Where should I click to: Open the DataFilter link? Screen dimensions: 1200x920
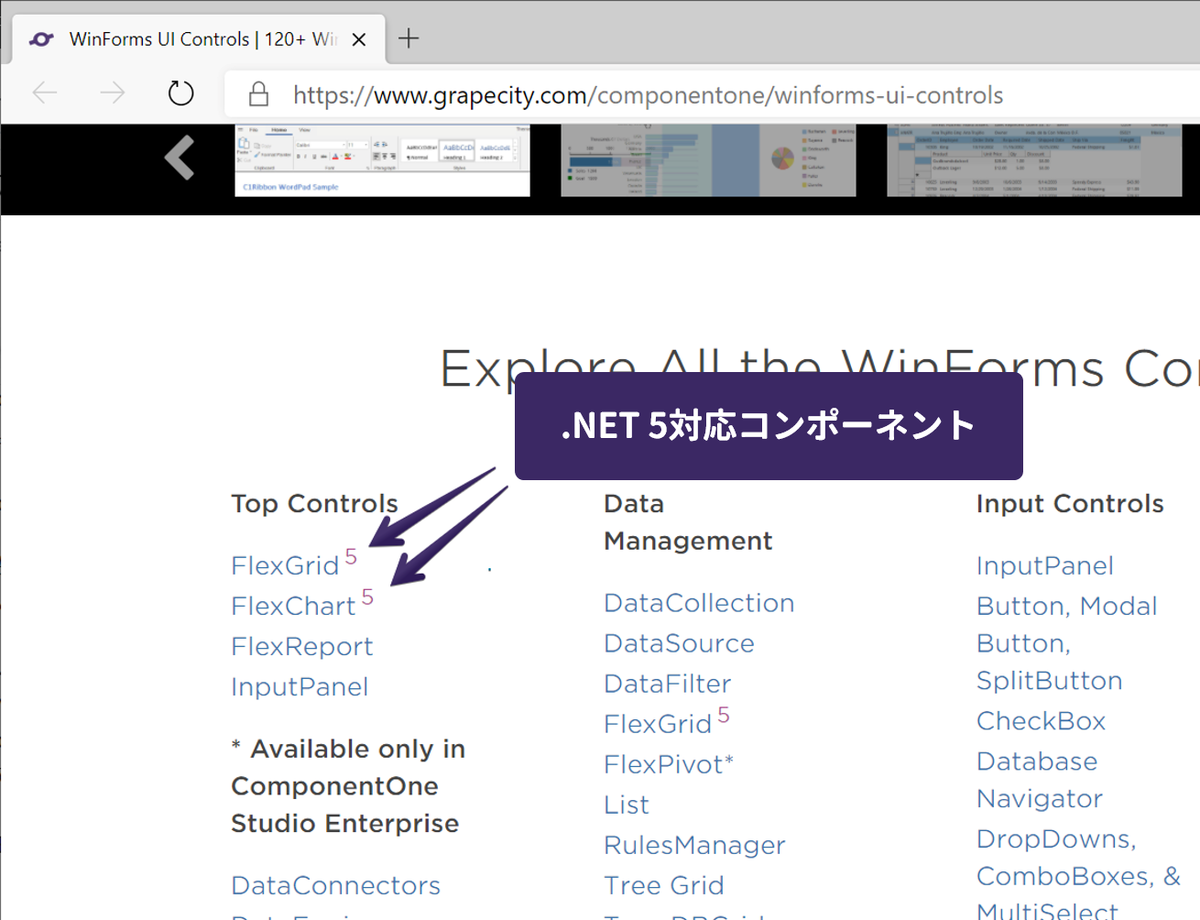[x=668, y=684]
